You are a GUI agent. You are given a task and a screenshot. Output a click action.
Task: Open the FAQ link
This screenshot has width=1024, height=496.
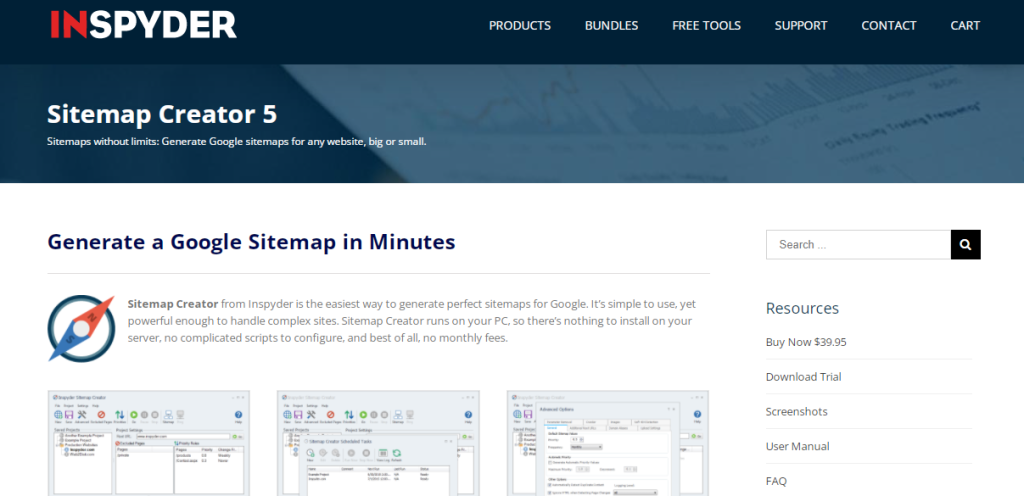[x=776, y=481]
